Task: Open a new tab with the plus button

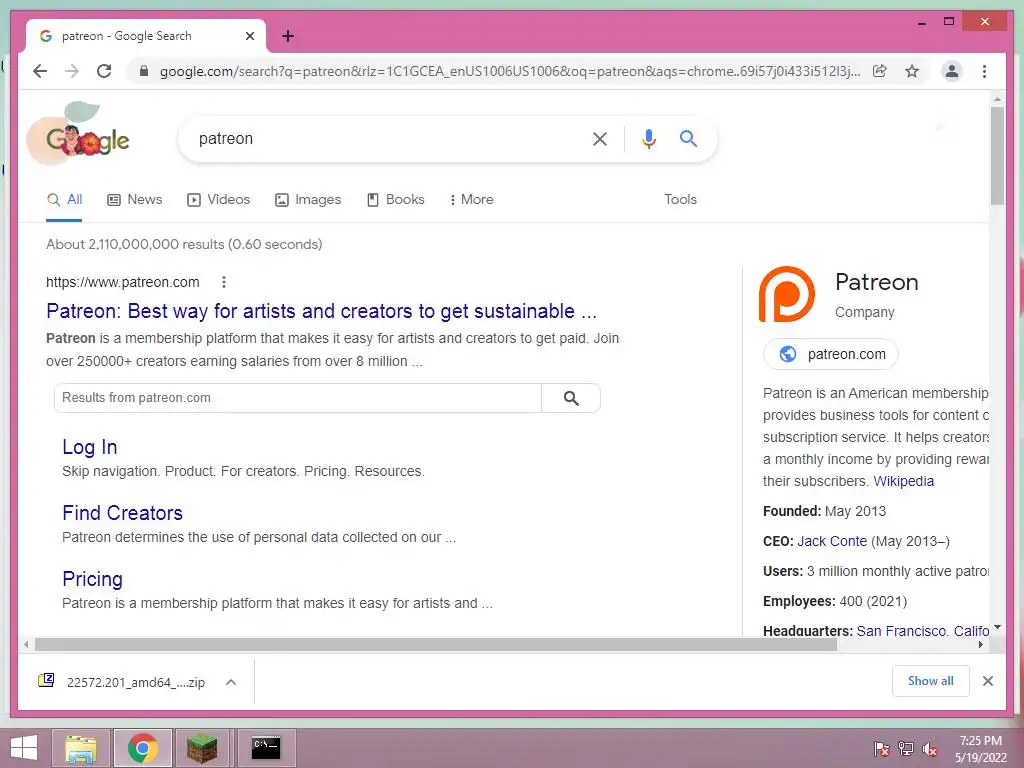Action: 287,36
